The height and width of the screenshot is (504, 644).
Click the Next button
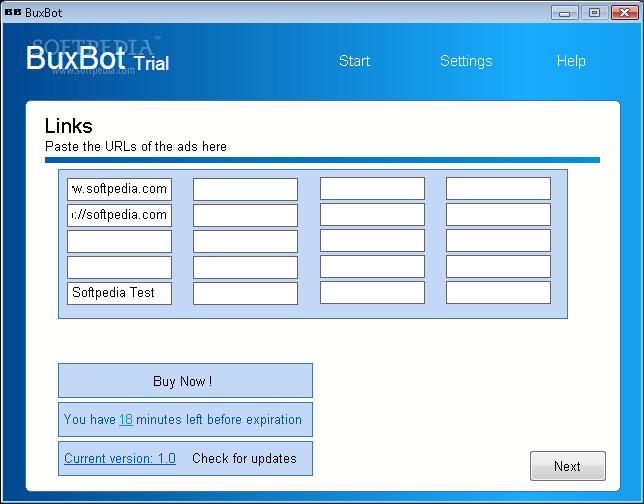pyautogui.click(x=568, y=466)
